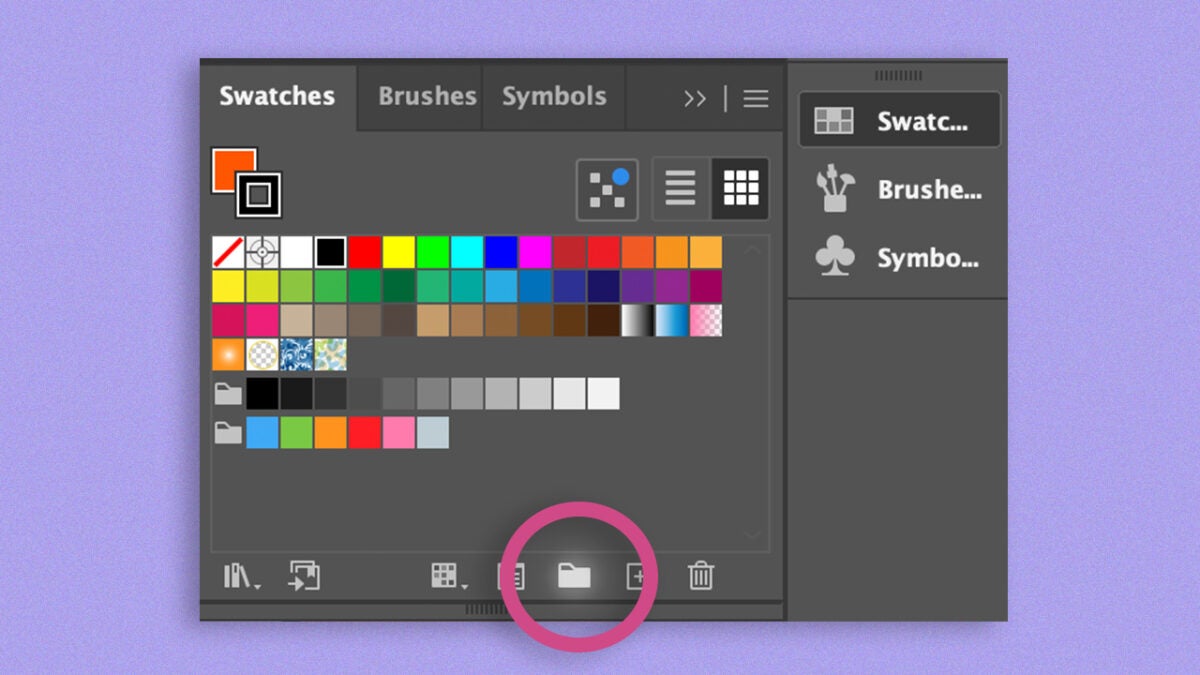Viewport: 1200px width, 675px height.
Task: Select the Registration swatch target icon
Action: [x=263, y=252]
